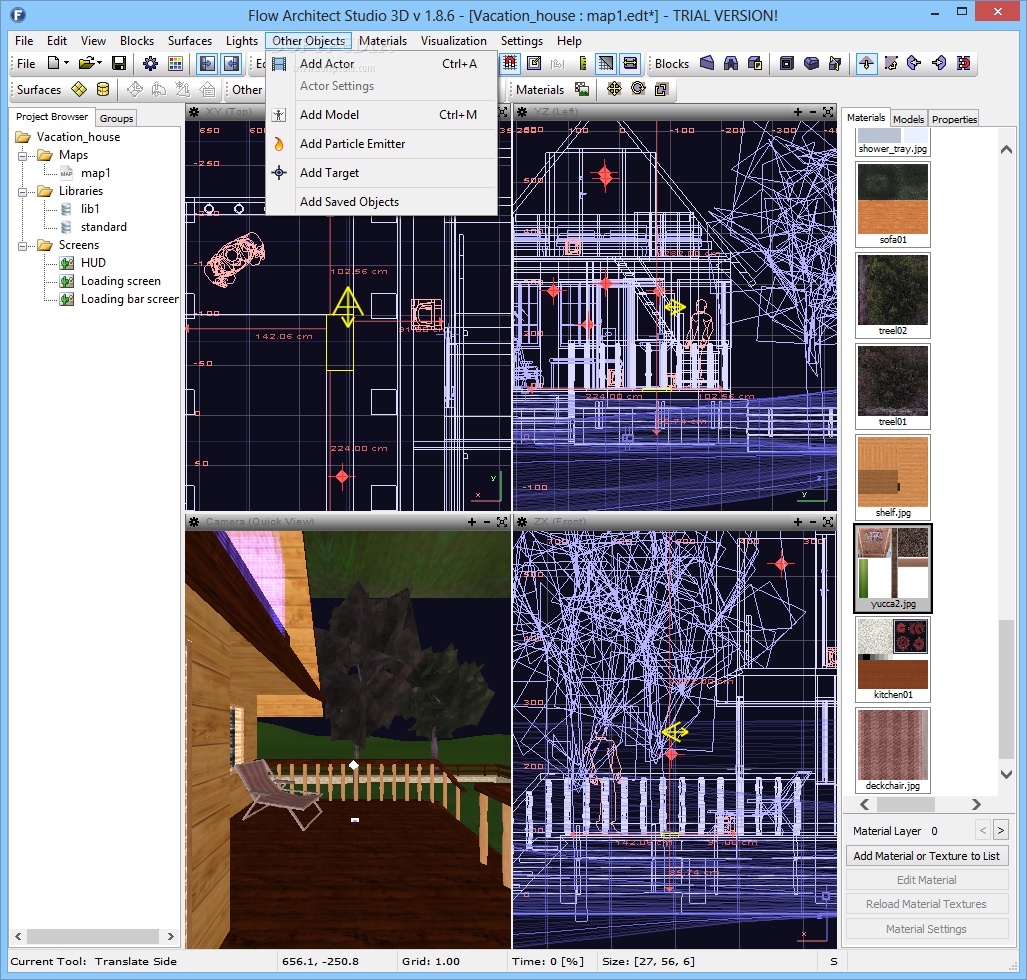Click the red magnet tool icon
The width and height of the screenshot is (1027, 980).
[963, 64]
